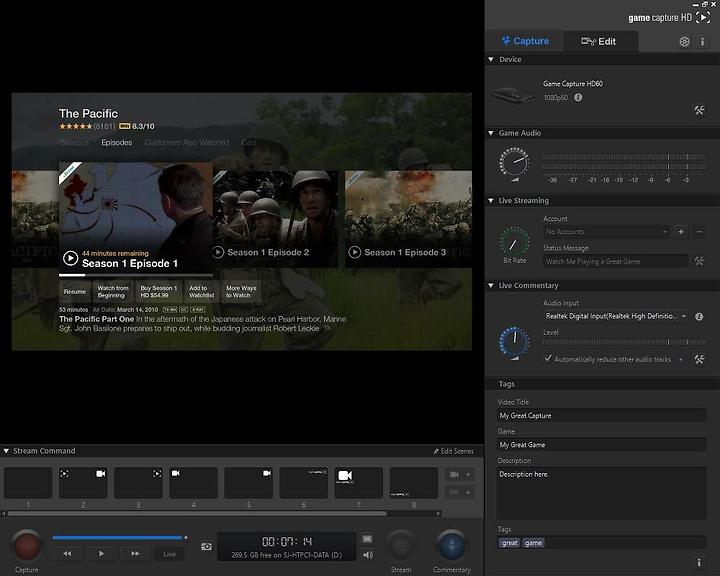The width and height of the screenshot is (720, 576).
Task: Click scroll-right arrow of scenes scrollbar
Action: 439,514
